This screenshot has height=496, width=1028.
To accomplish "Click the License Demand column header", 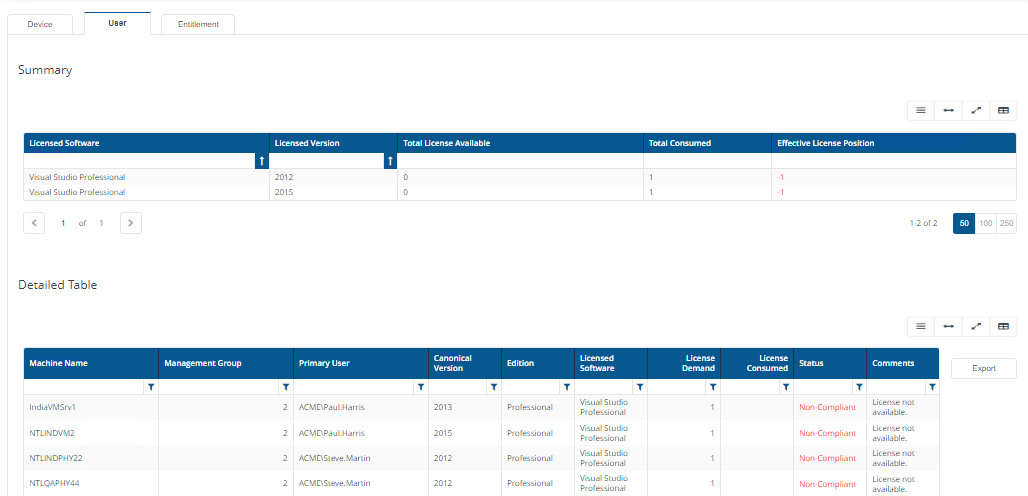I will point(684,363).
